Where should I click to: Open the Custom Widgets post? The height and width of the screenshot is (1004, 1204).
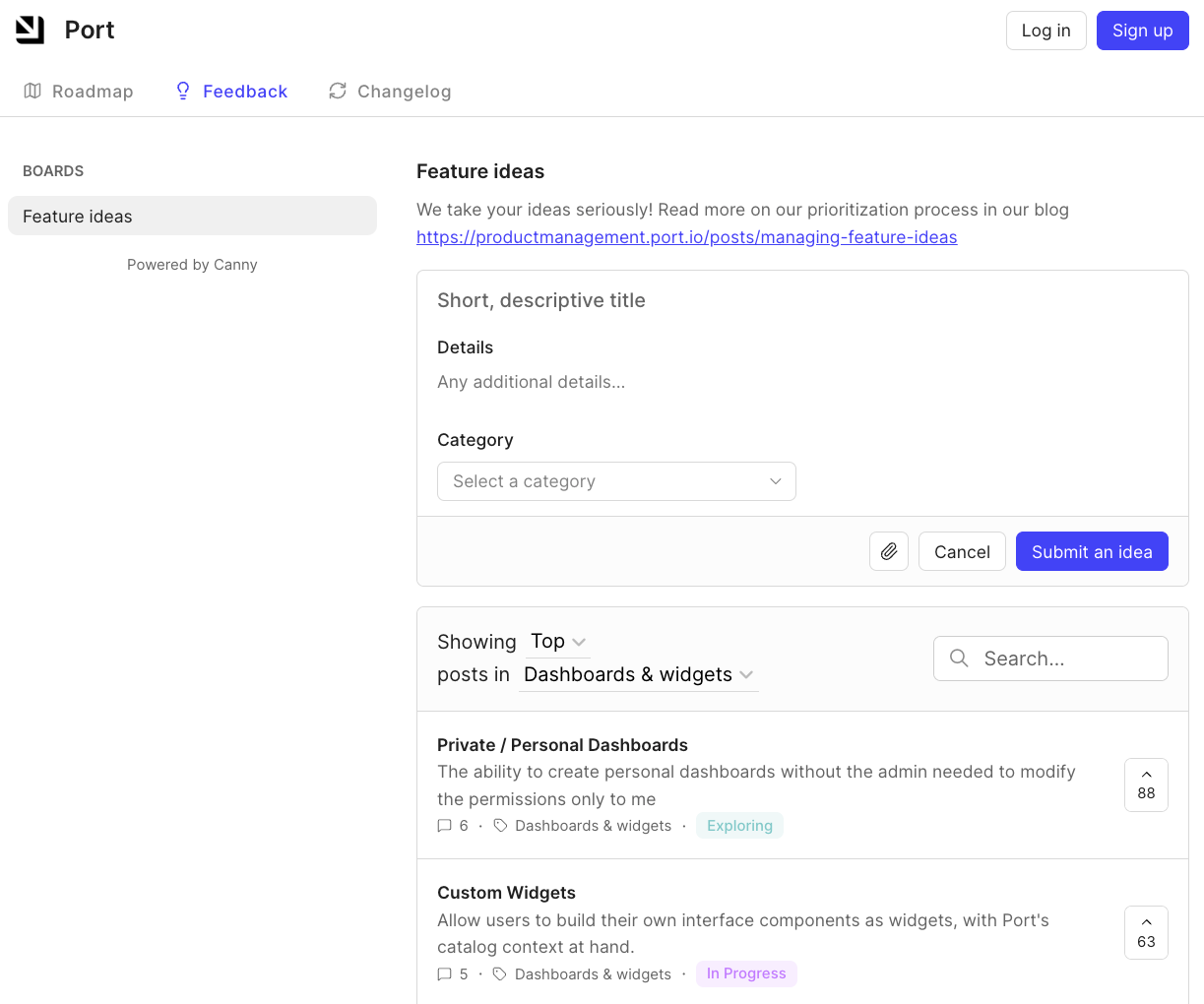[506, 893]
